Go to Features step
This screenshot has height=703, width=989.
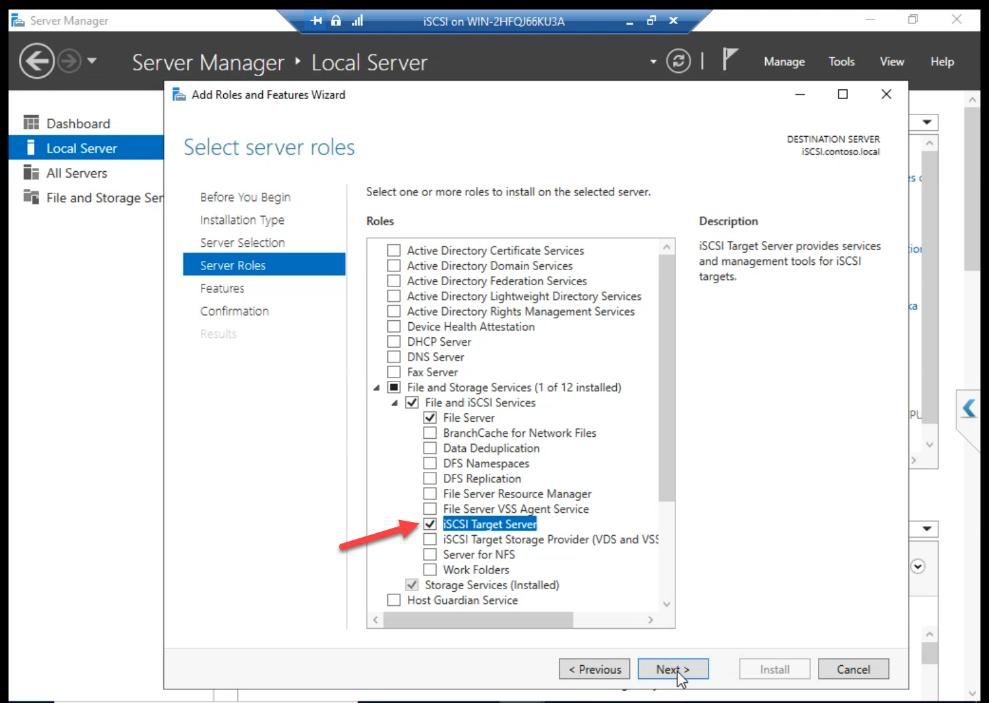click(x=222, y=288)
